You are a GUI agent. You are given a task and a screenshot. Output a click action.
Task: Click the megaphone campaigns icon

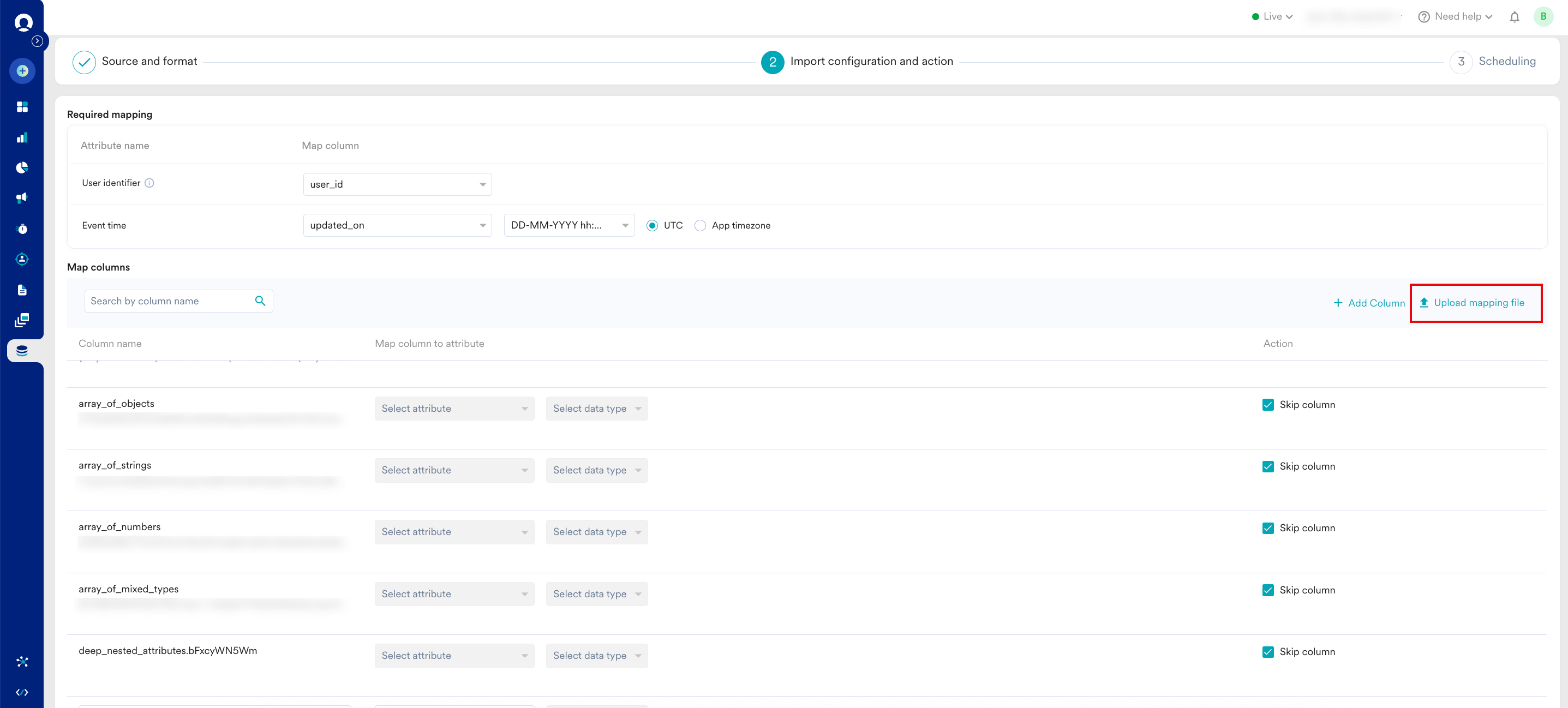[22, 198]
